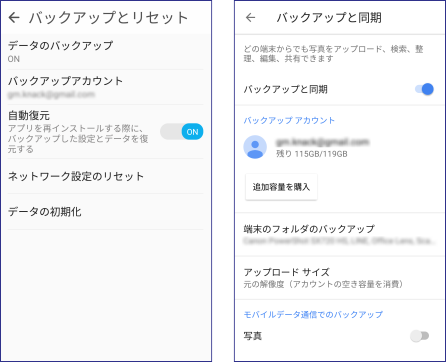Tap 残り 115GB/119GB storage text
446x362 pixels.
pos(312,154)
